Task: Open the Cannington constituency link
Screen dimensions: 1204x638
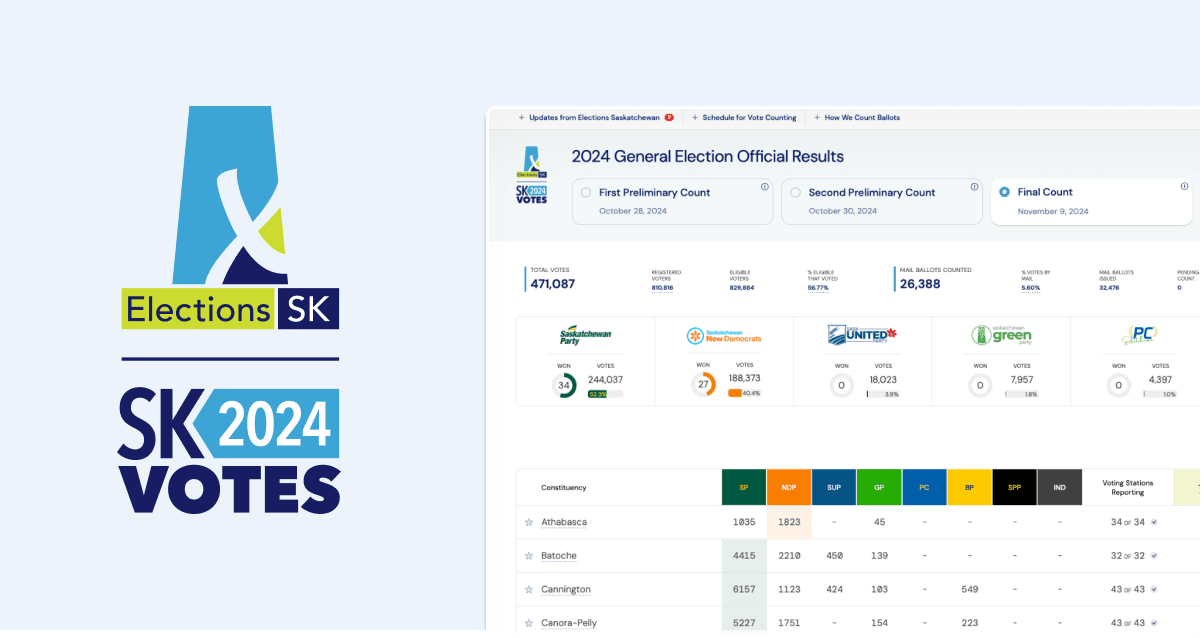Action: click(x=566, y=590)
